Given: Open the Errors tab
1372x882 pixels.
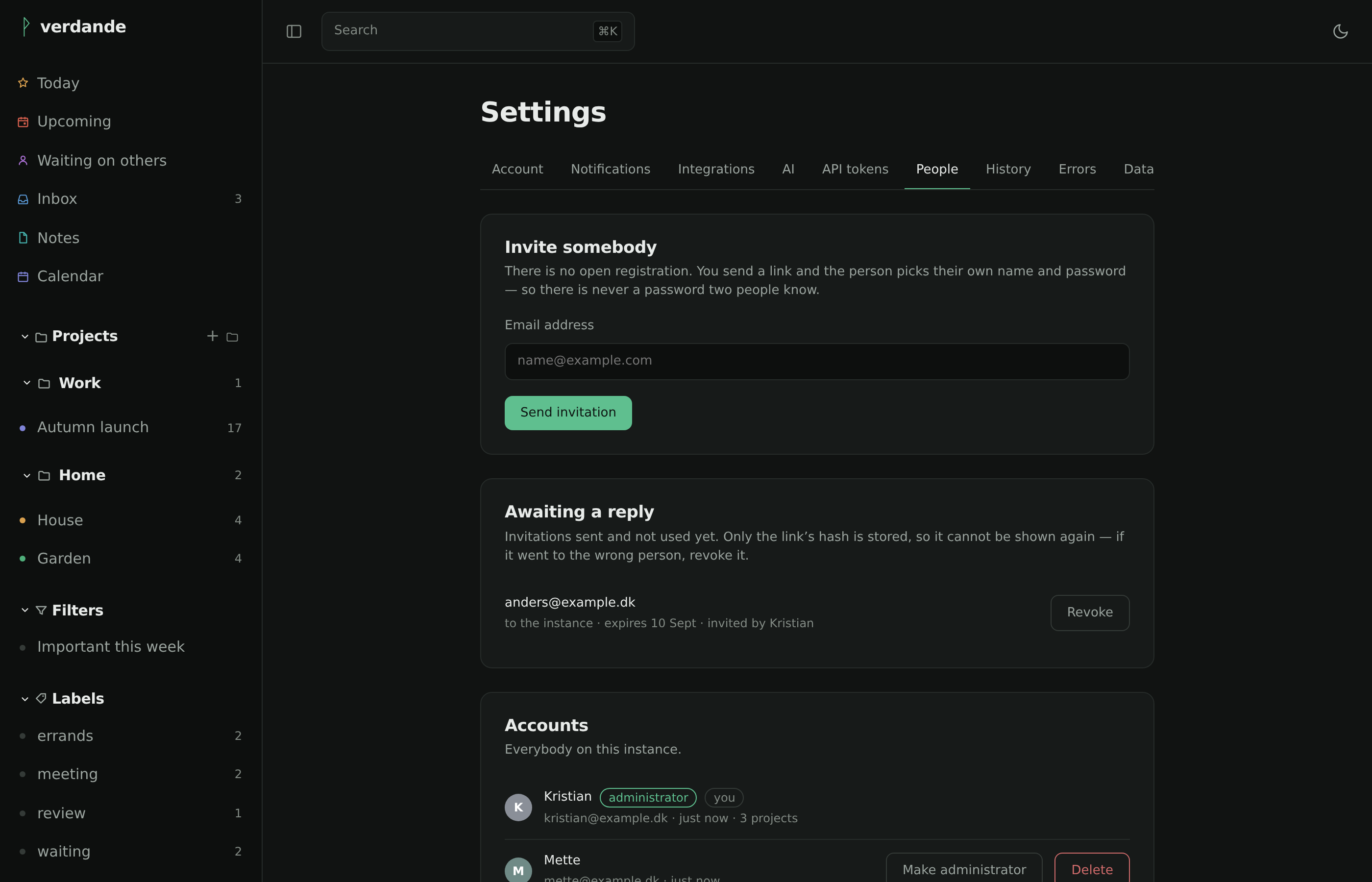Looking at the screenshot, I should (1077, 169).
